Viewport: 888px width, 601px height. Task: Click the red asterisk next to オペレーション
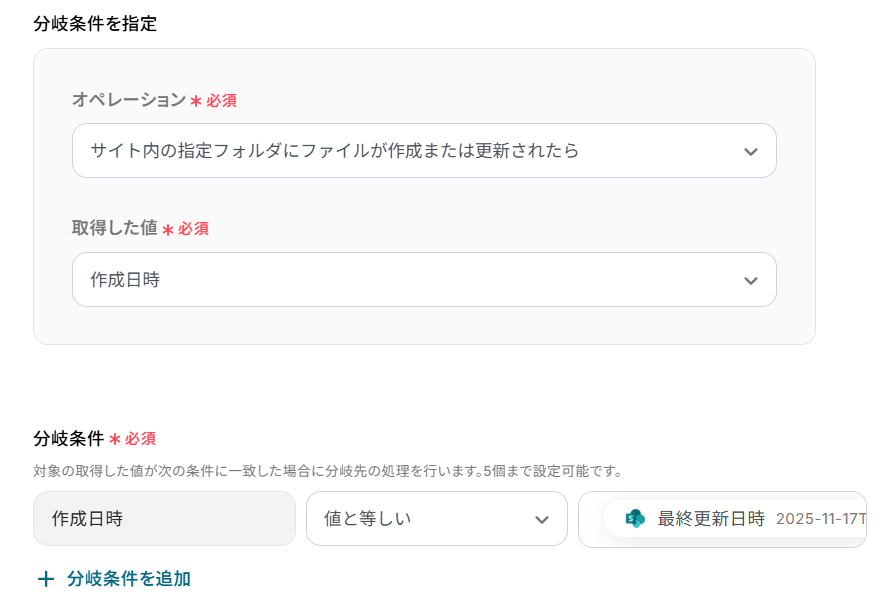(196, 101)
